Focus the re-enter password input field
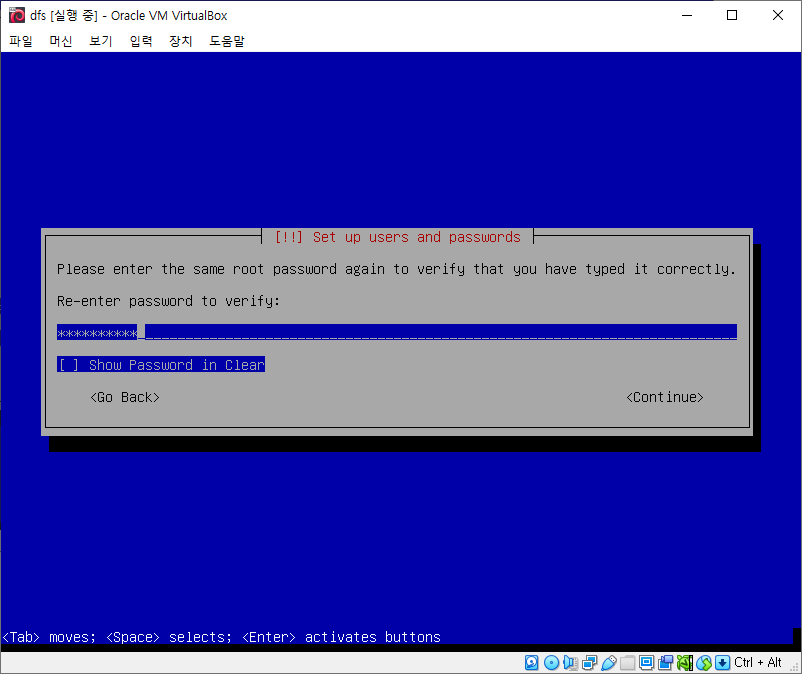 (x=397, y=332)
